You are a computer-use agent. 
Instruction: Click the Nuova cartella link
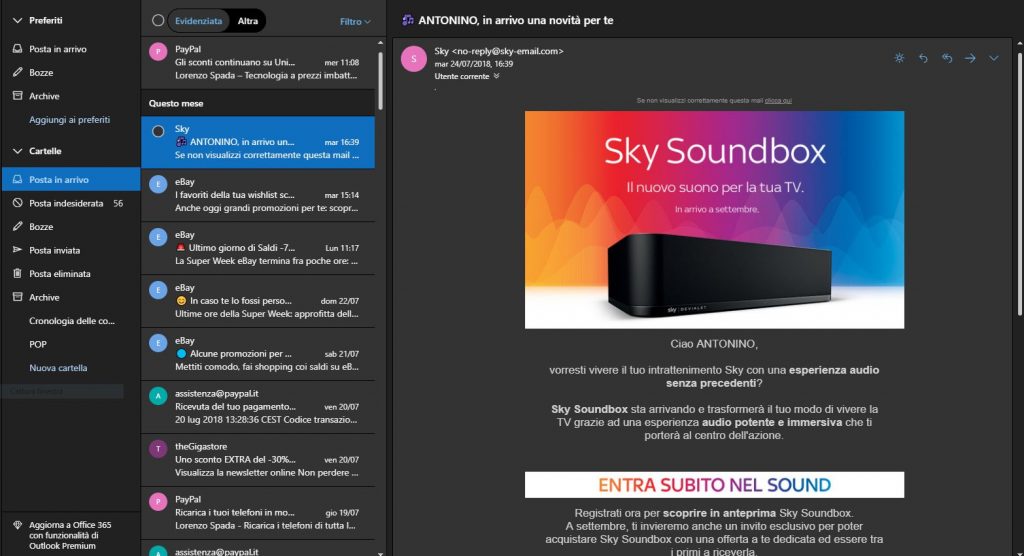[x=58, y=368]
